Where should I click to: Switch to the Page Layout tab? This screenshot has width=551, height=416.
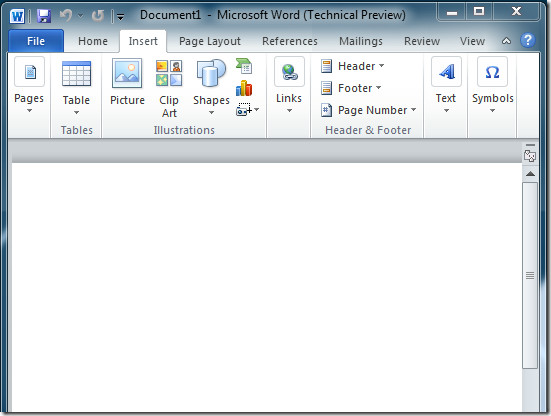coord(210,41)
